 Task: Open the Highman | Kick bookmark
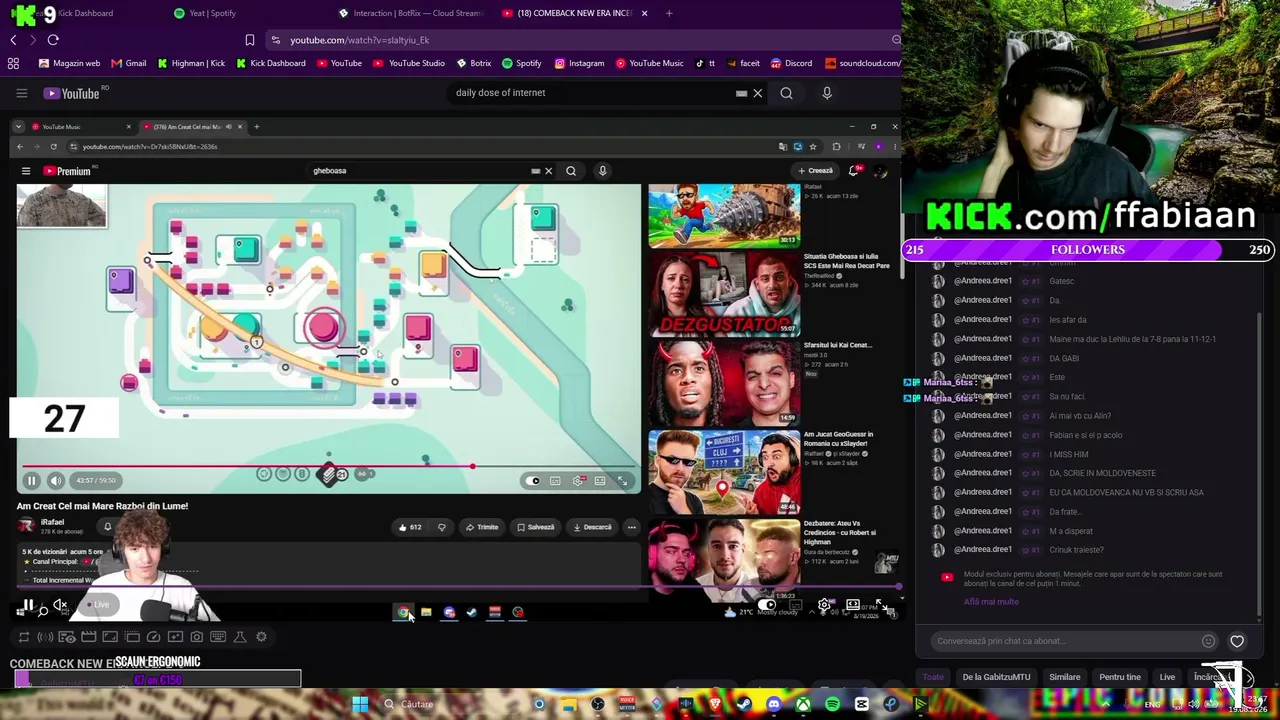pyautogui.click(x=192, y=63)
